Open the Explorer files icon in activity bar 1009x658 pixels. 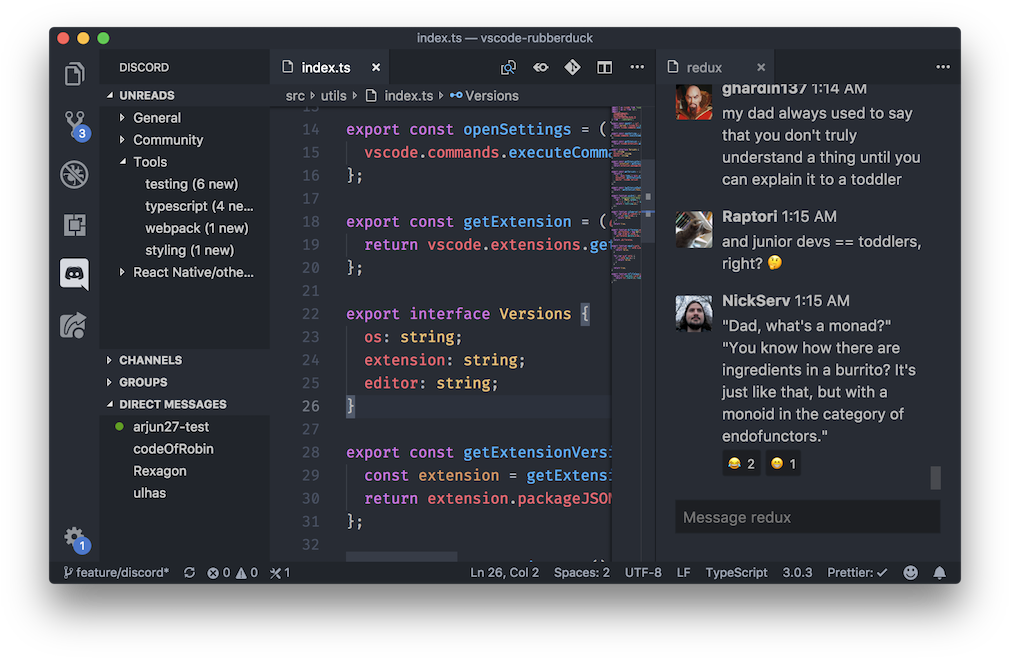[x=75, y=75]
